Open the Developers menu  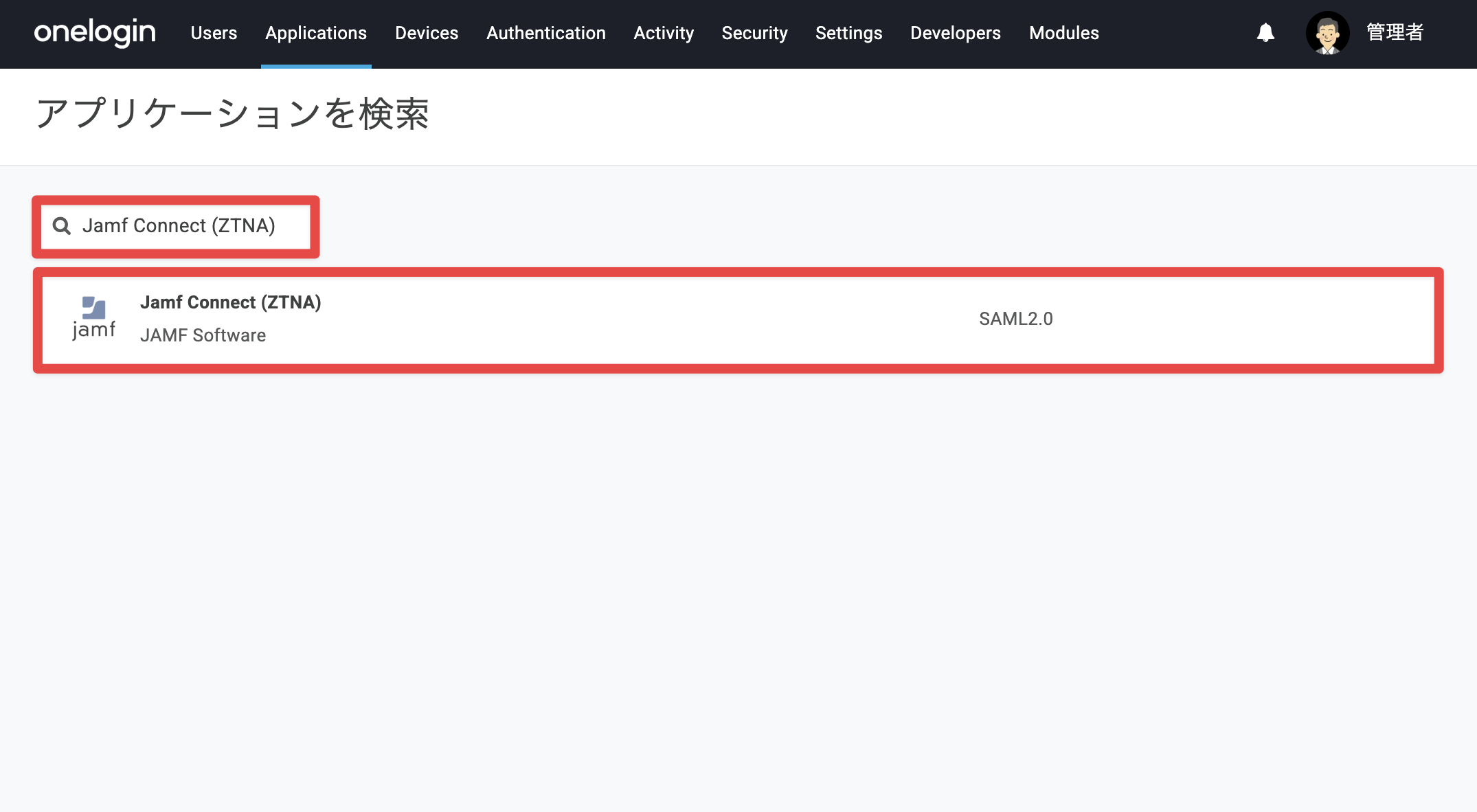956,33
